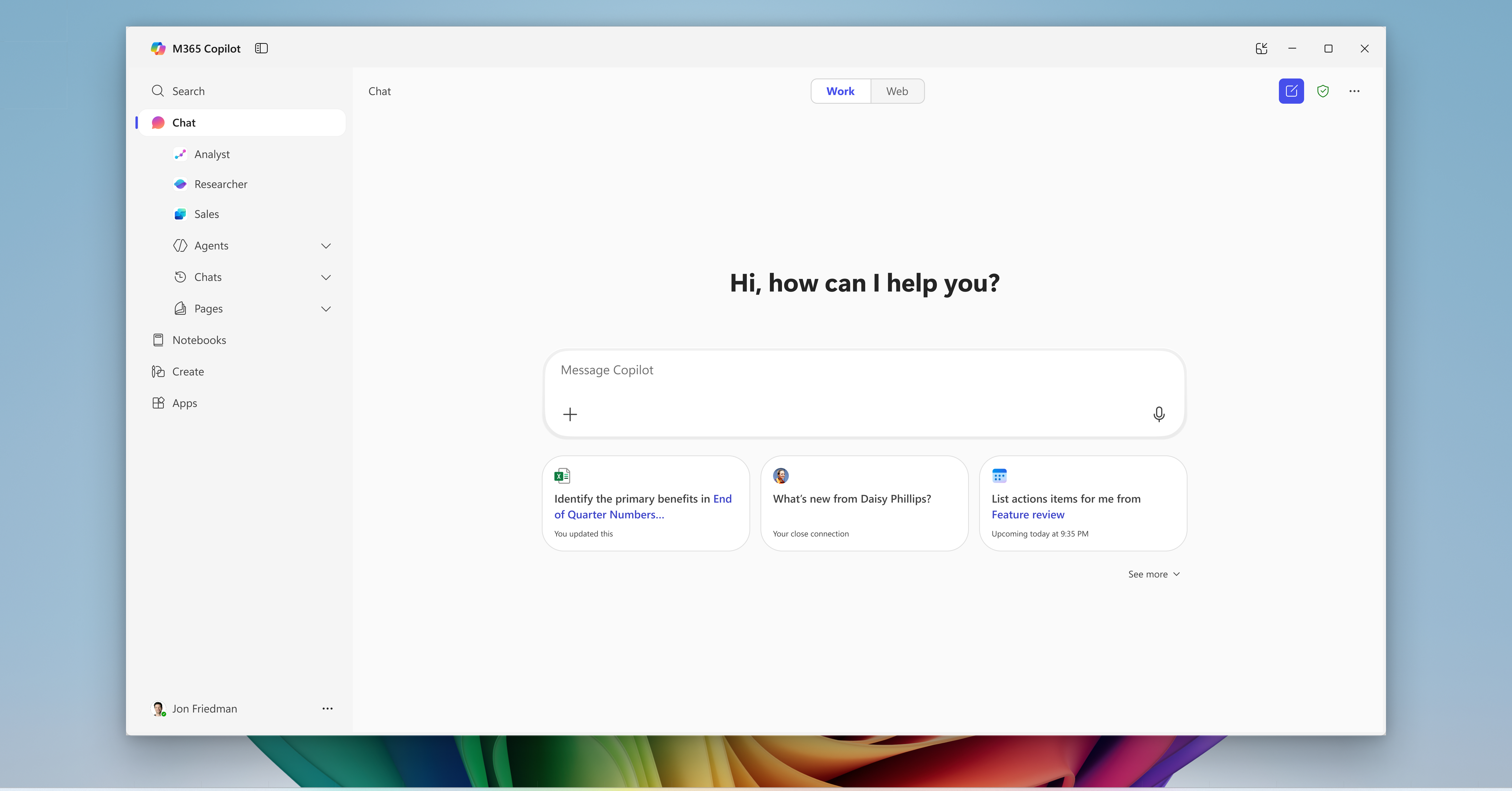Click 'Your close connection' text

point(811,534)
